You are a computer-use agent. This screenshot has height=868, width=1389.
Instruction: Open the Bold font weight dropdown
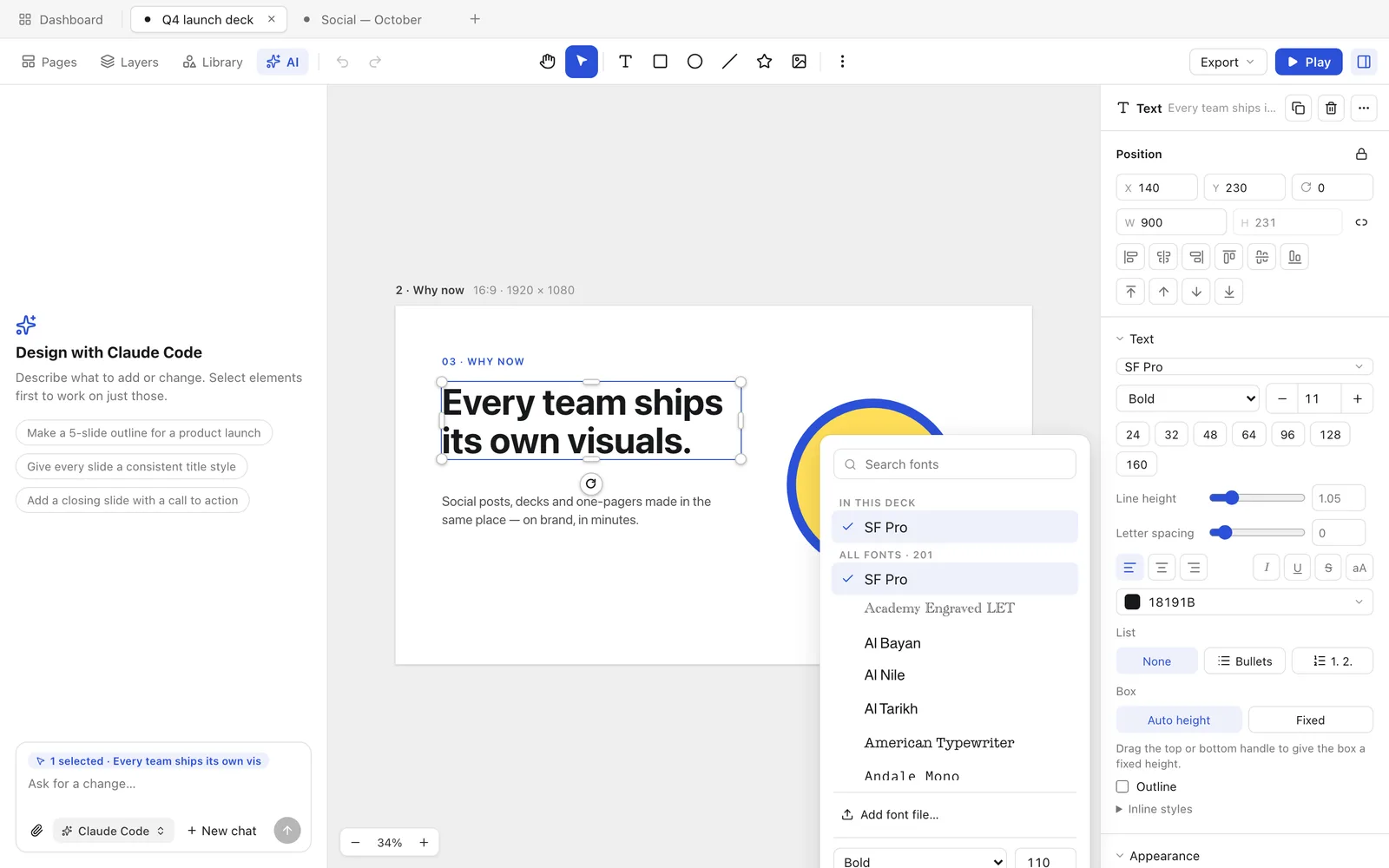pyautogui.click(x=1188, y=398)
